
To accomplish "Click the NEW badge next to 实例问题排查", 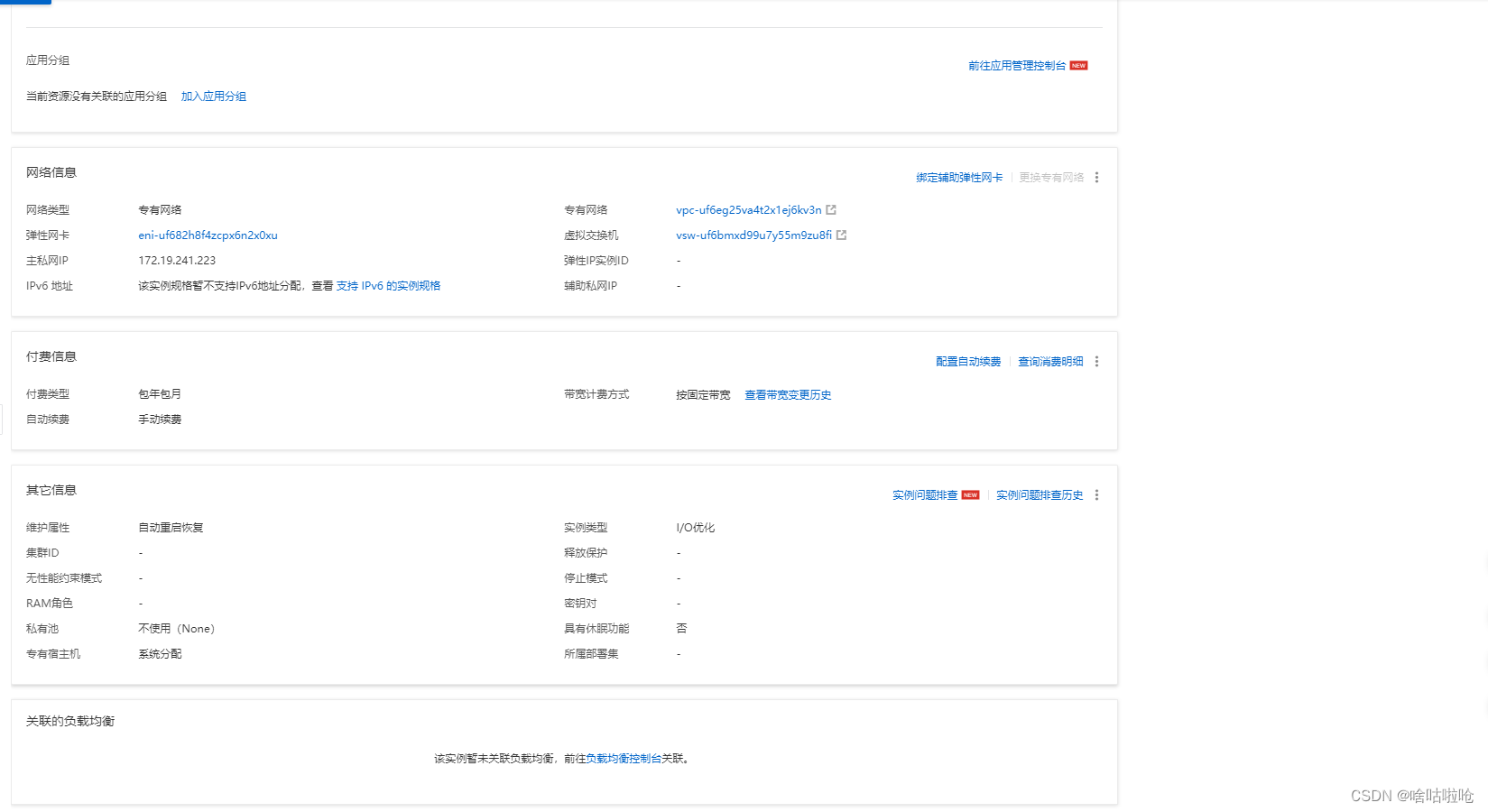I will 971,494.
